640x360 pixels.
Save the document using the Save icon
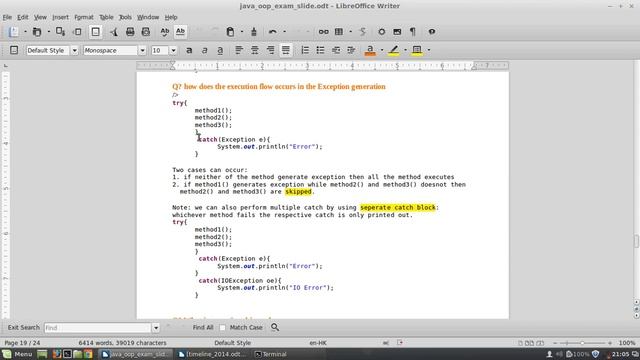(x=60, y=32)
